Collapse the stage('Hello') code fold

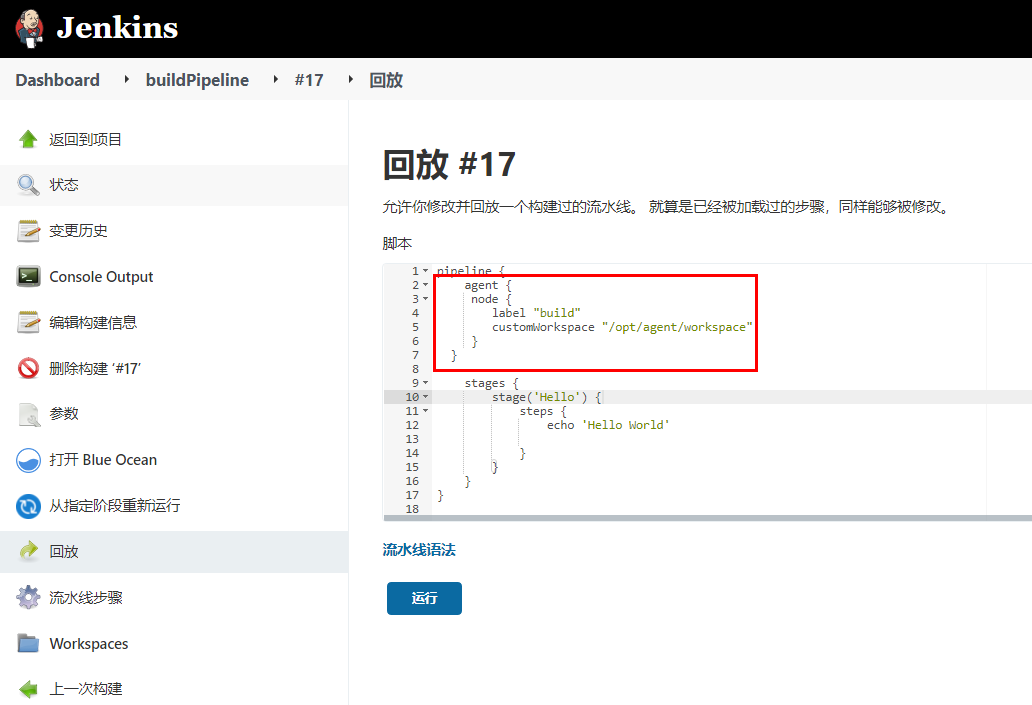pos(427,396)
